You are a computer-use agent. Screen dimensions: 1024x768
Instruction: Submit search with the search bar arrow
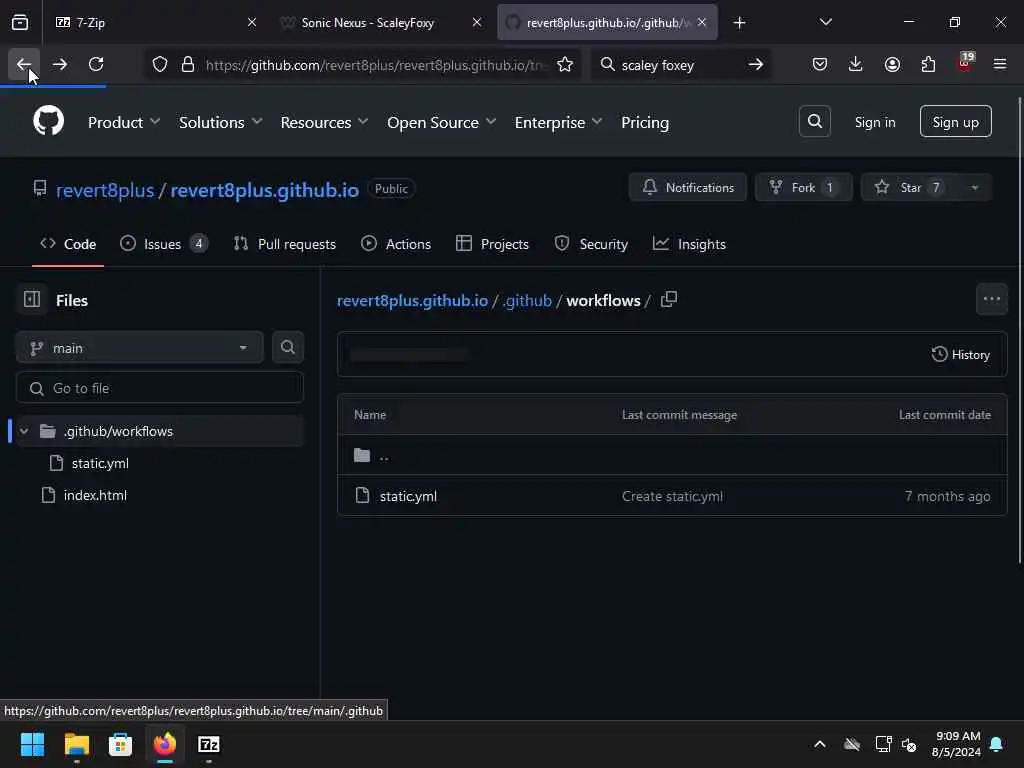point(756,65)
